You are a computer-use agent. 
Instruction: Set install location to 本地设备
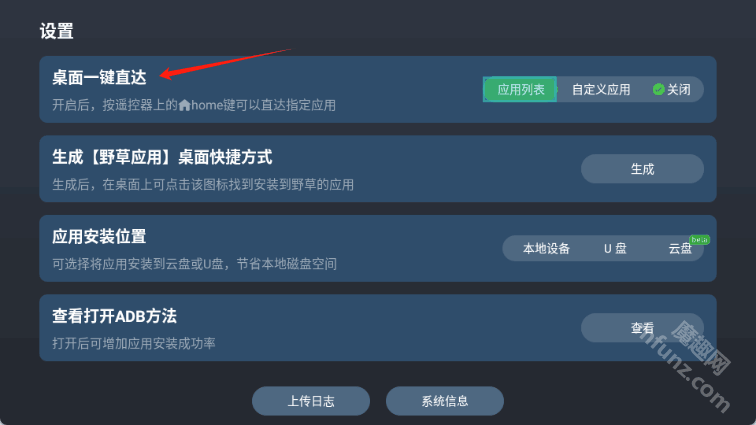pos(546,248)
